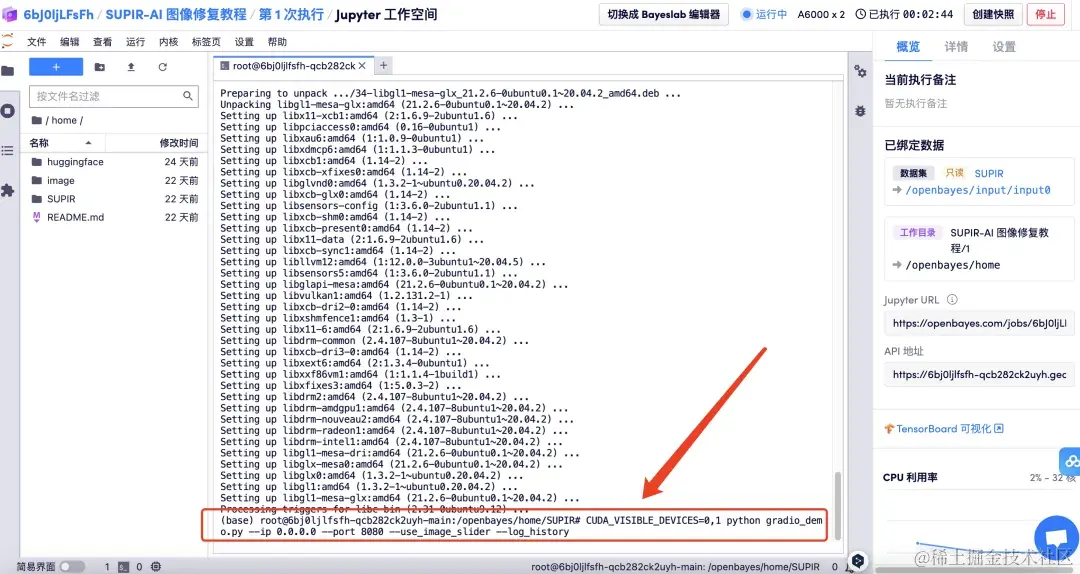Click the / home / breadcrumb path
Screen dimensions: 1080x574
click(63, 120)
